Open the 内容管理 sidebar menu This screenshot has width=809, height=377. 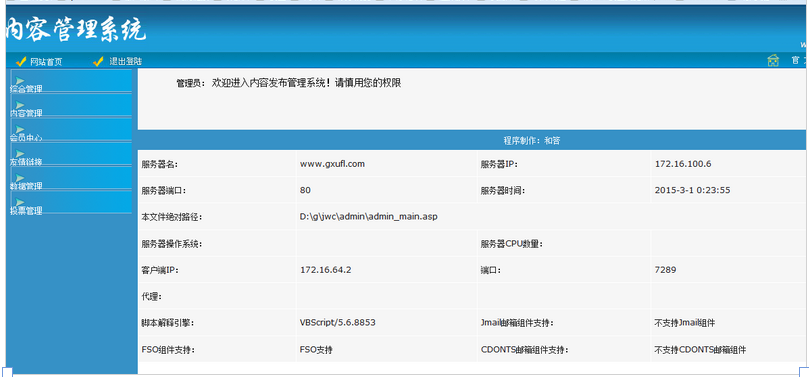26,113
